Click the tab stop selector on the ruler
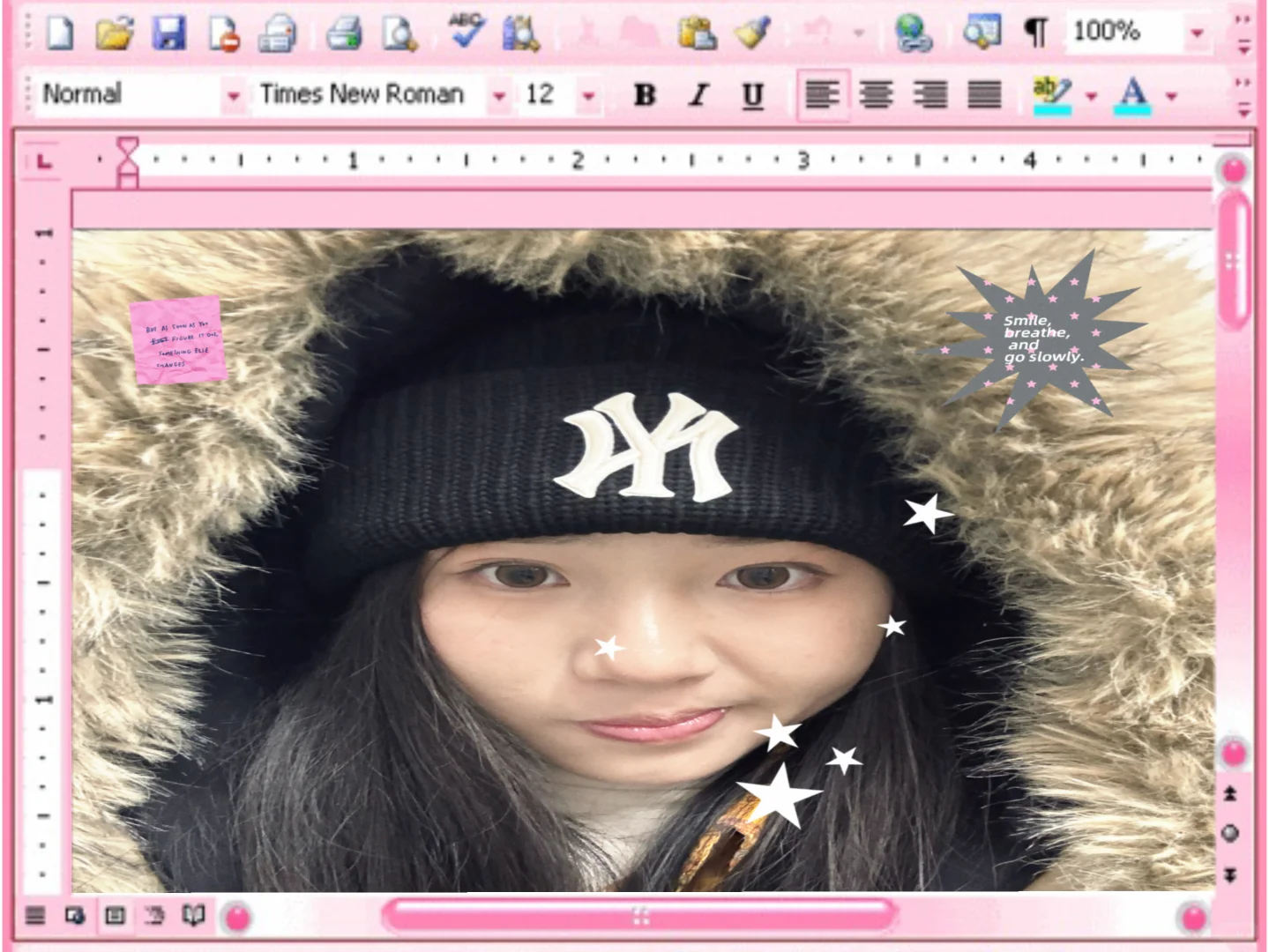Image resolution: width=1269 pixels, height=952 pixels. tap(43, 161)
